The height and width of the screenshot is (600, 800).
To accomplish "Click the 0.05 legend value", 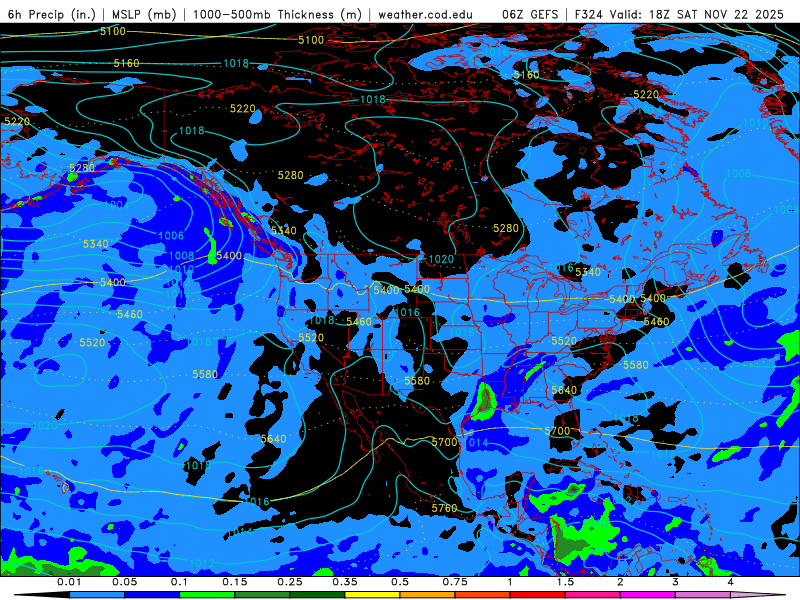I will 124,582.
